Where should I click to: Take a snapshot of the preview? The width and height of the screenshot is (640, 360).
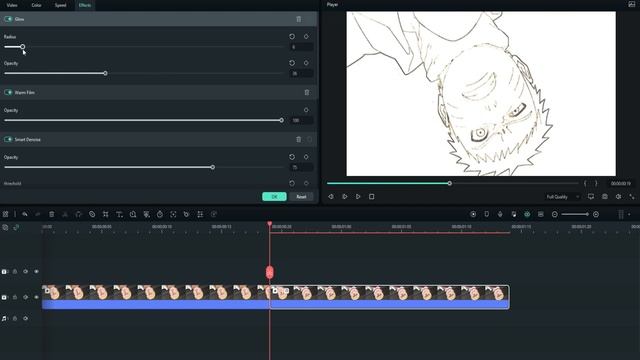click(x=604, y=197)
